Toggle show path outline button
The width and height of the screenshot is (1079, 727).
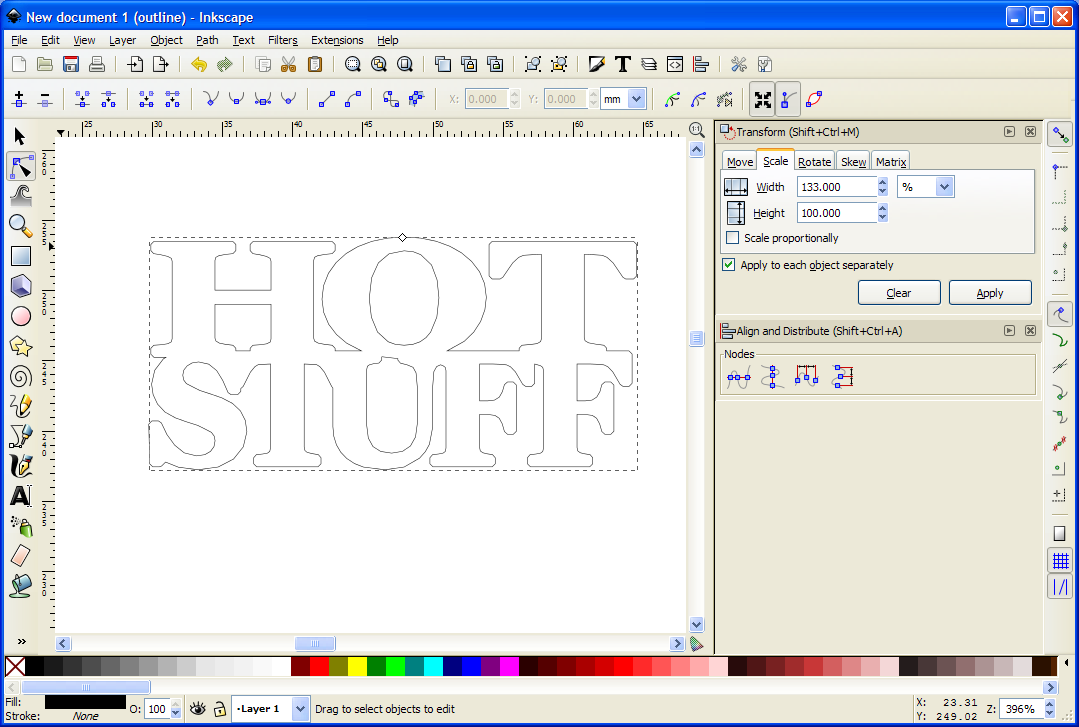(x=815, y=100)
